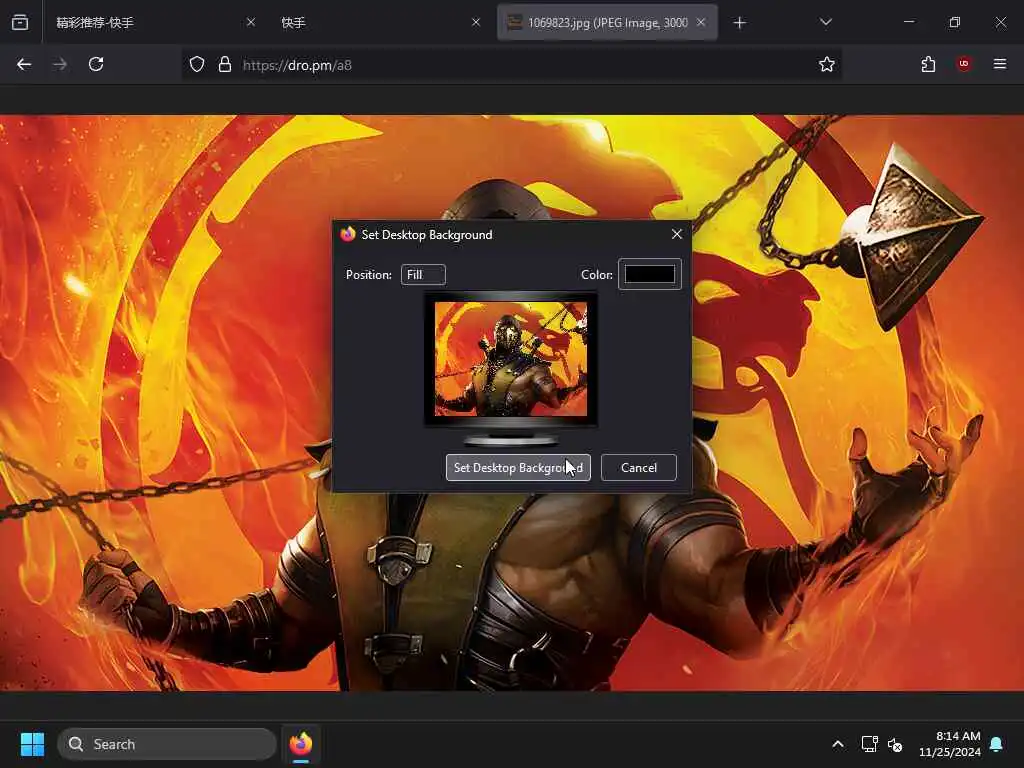Open the Firefox application menu
Screen dimensions: 1024x768
(999, 64)
